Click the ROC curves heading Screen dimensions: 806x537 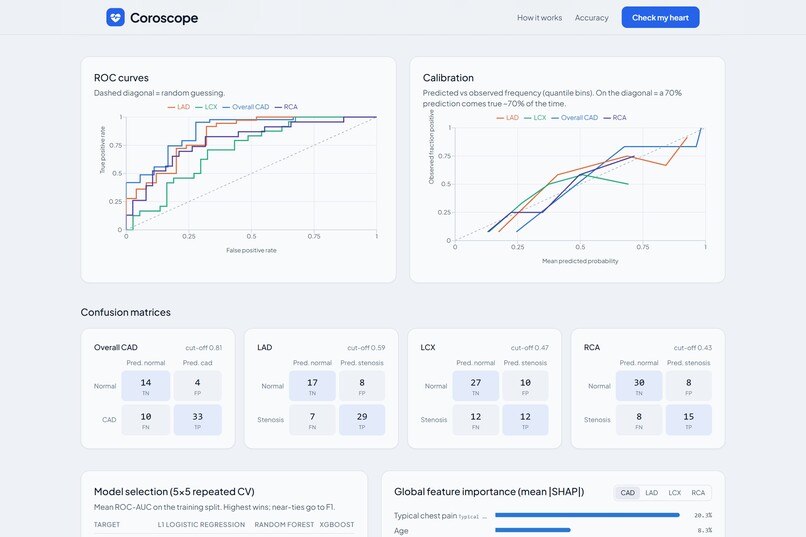click(x=121, y=78)
